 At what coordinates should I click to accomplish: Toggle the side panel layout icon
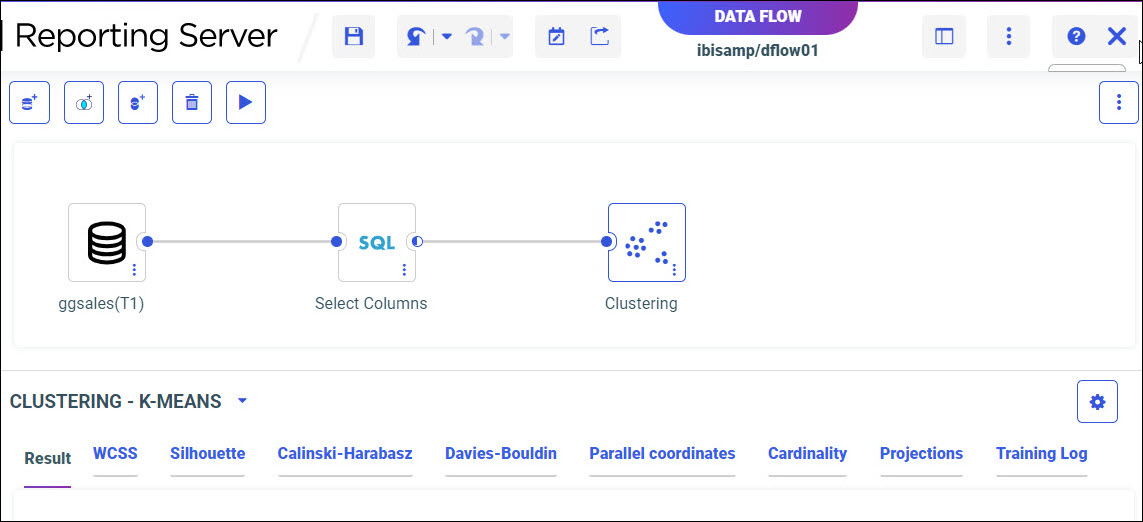pyautogui.click(x=944, y=37)
